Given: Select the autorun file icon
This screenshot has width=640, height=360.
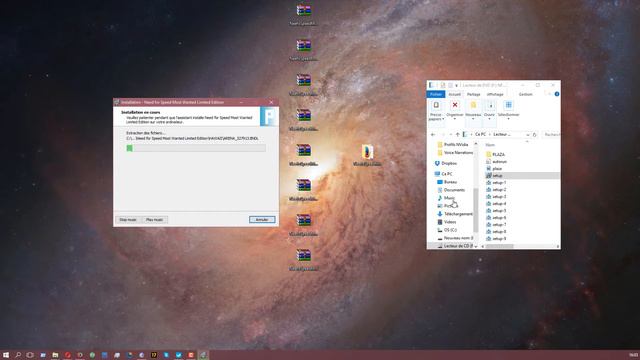Looking at the screenshot, I should (x=489, y=162).
